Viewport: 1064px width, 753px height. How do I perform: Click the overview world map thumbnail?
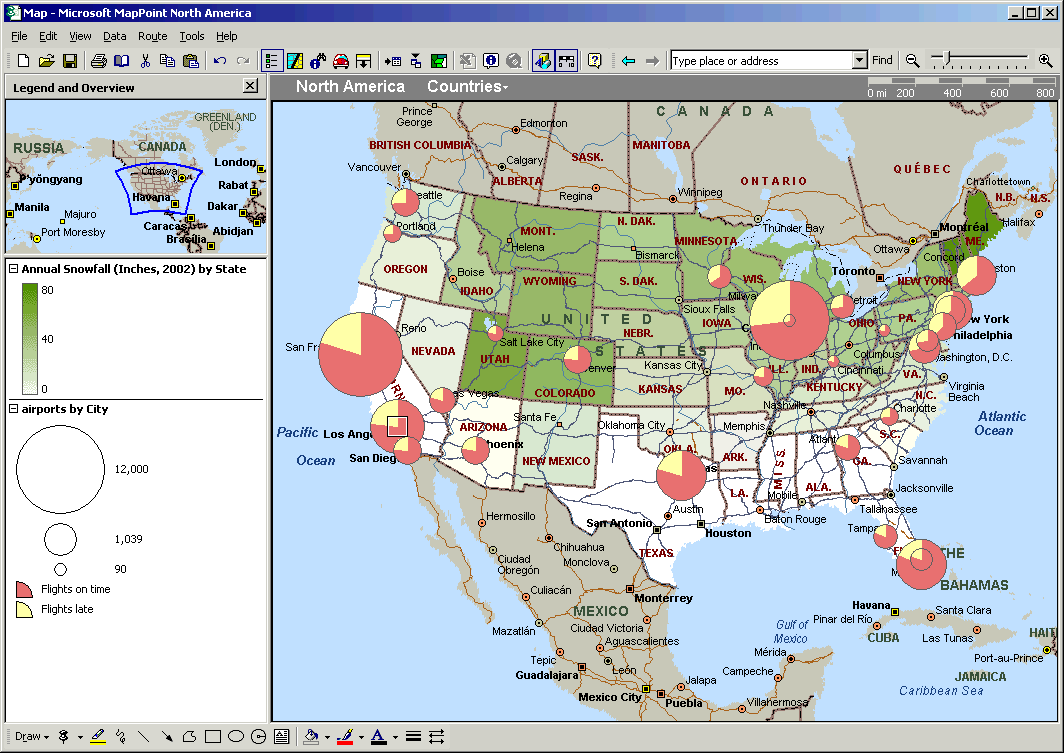click(x=136, y=176)
